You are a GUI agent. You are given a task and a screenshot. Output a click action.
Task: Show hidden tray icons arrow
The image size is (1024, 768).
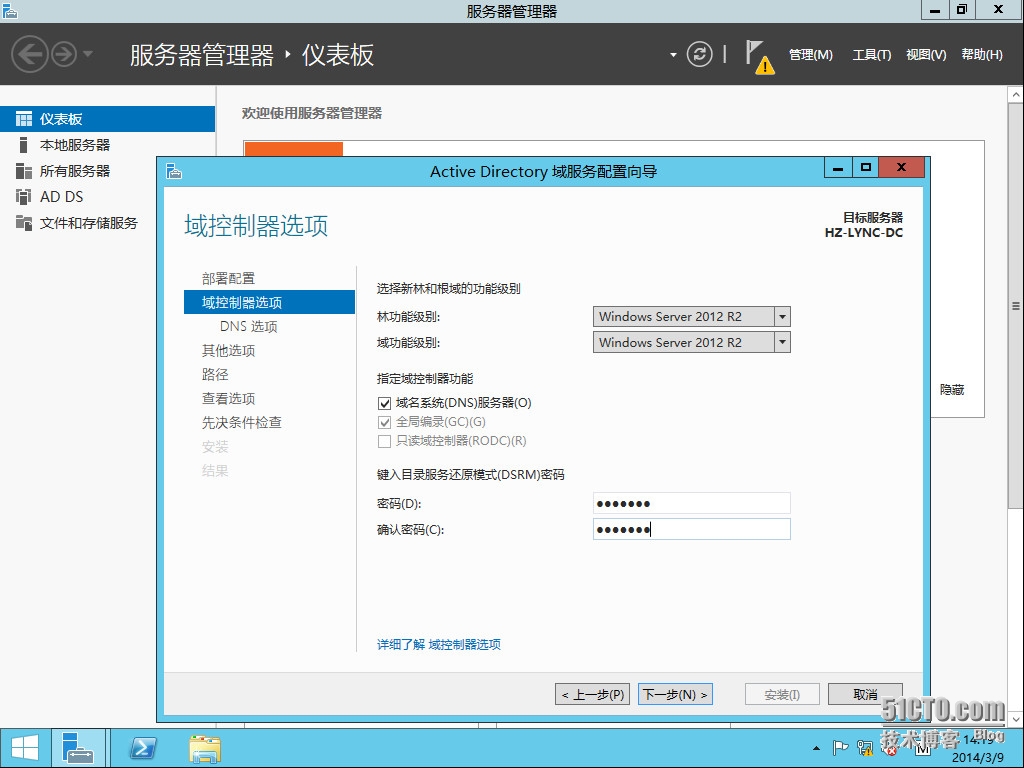pos(816,748)
